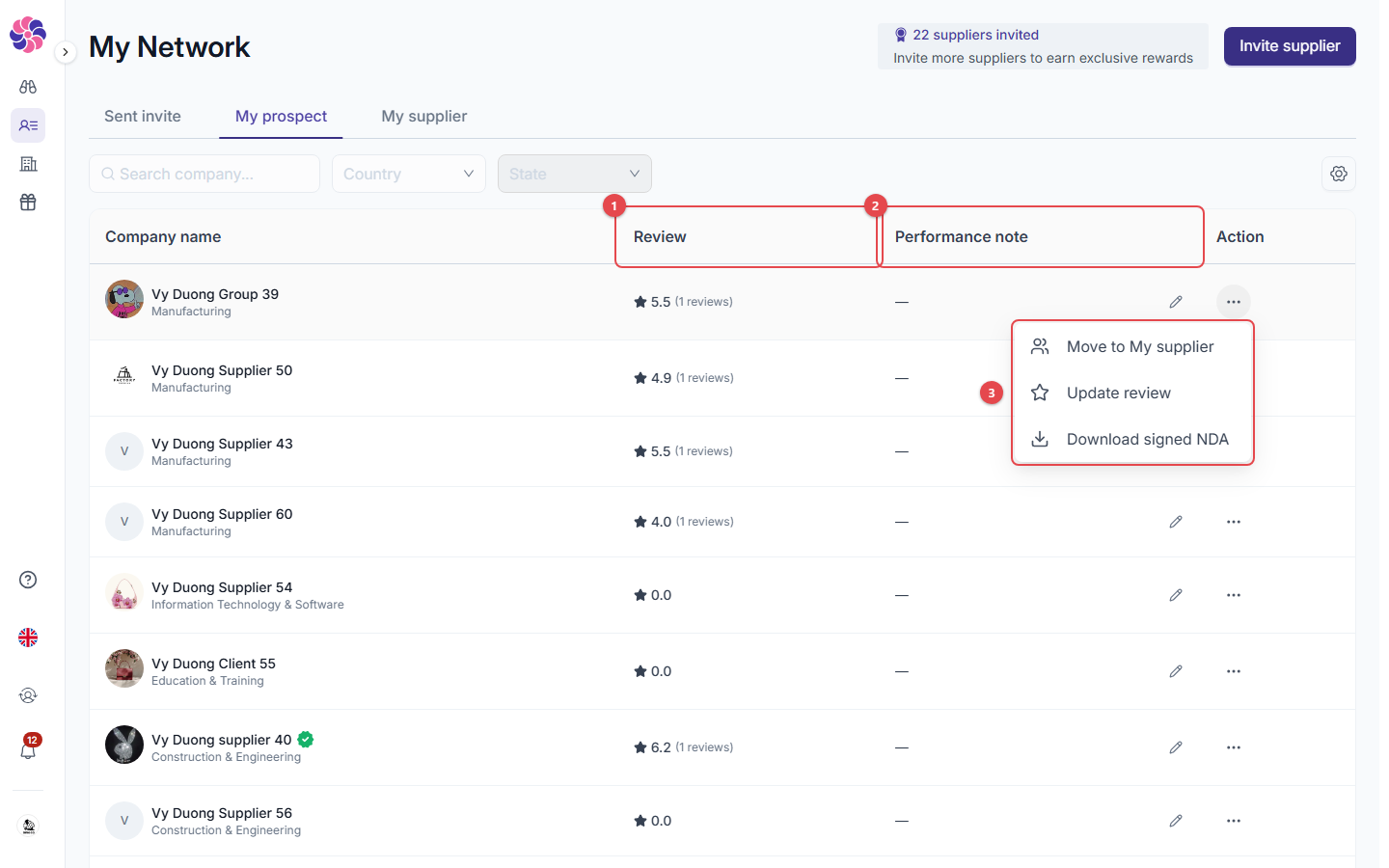The image size is (1389, 868).
Task: Open more actions for Vy Duong Supplier 56
Action: coord(1234,821)
